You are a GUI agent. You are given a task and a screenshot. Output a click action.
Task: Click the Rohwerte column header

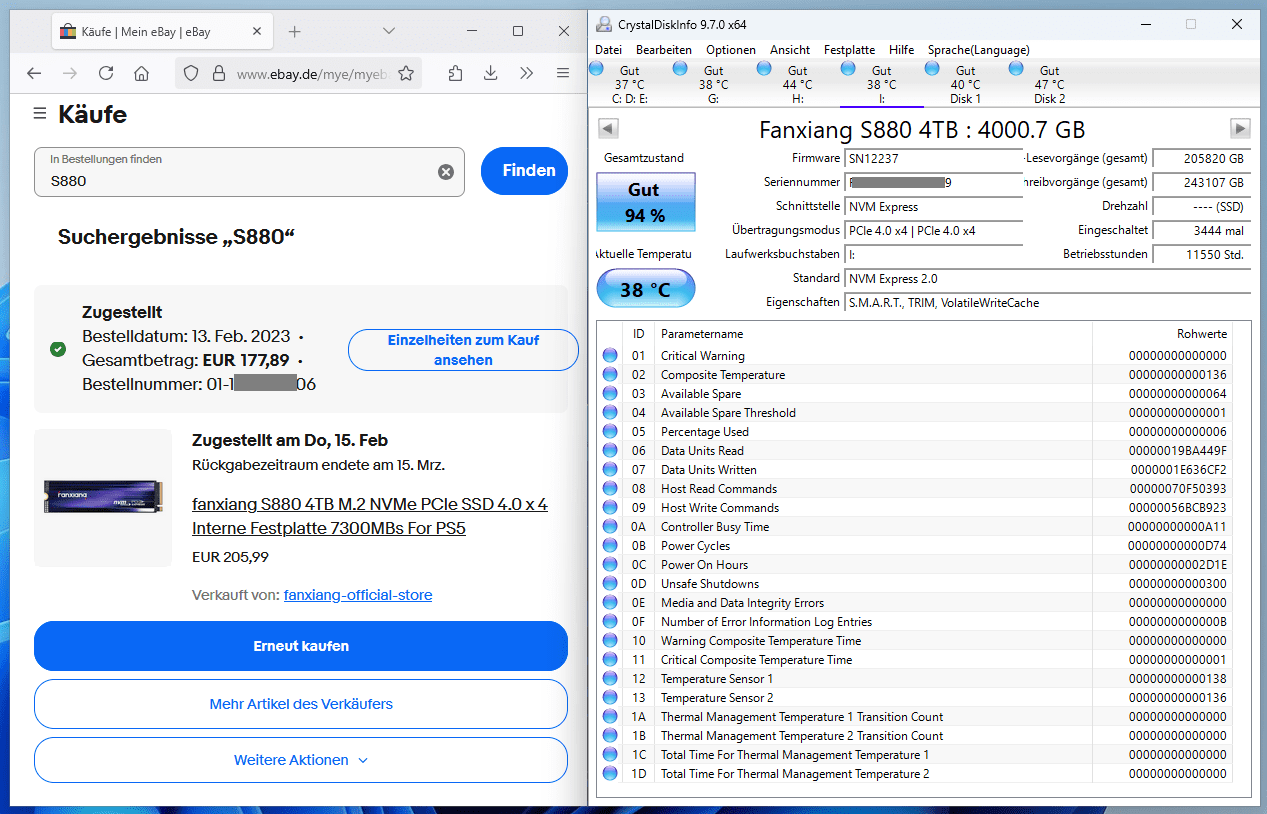coord(1162,334)
